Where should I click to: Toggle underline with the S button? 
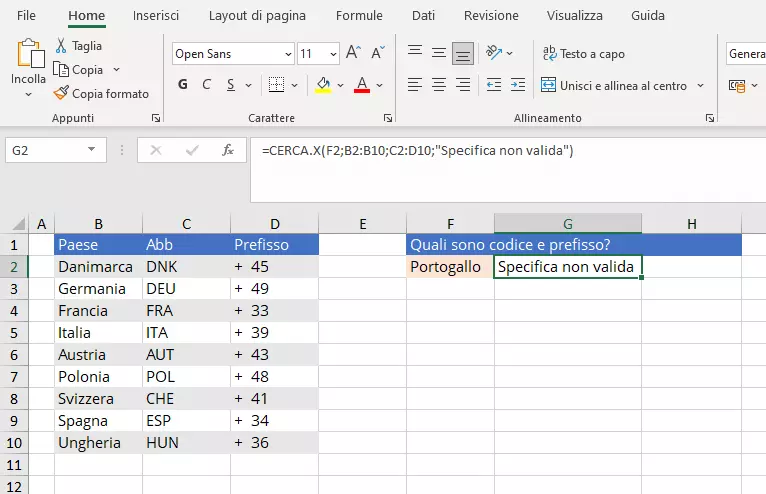[x=231, y=85]
